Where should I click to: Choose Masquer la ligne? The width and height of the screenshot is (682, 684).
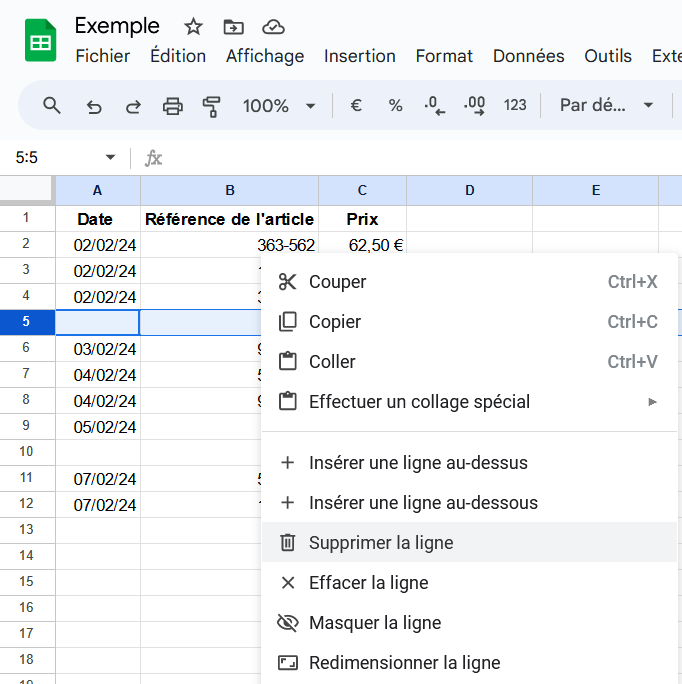pyautogui.click(x=469, y=623)
